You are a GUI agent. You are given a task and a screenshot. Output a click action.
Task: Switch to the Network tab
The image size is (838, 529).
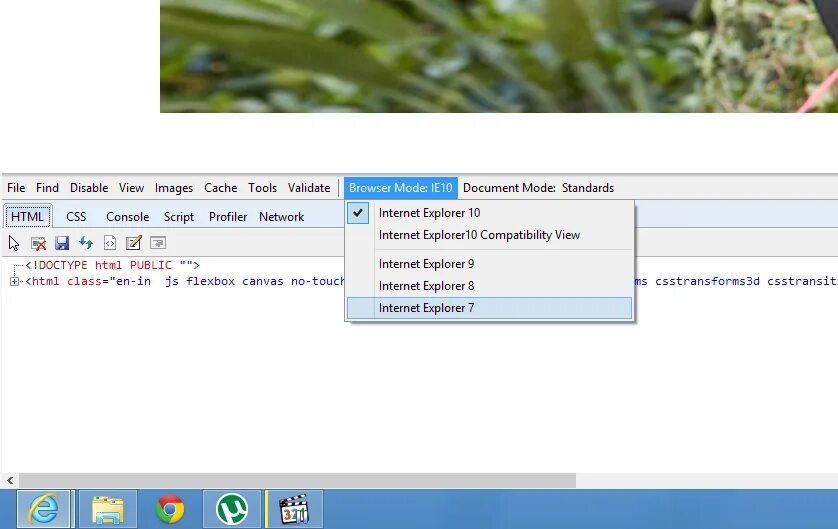pos(282,216)
